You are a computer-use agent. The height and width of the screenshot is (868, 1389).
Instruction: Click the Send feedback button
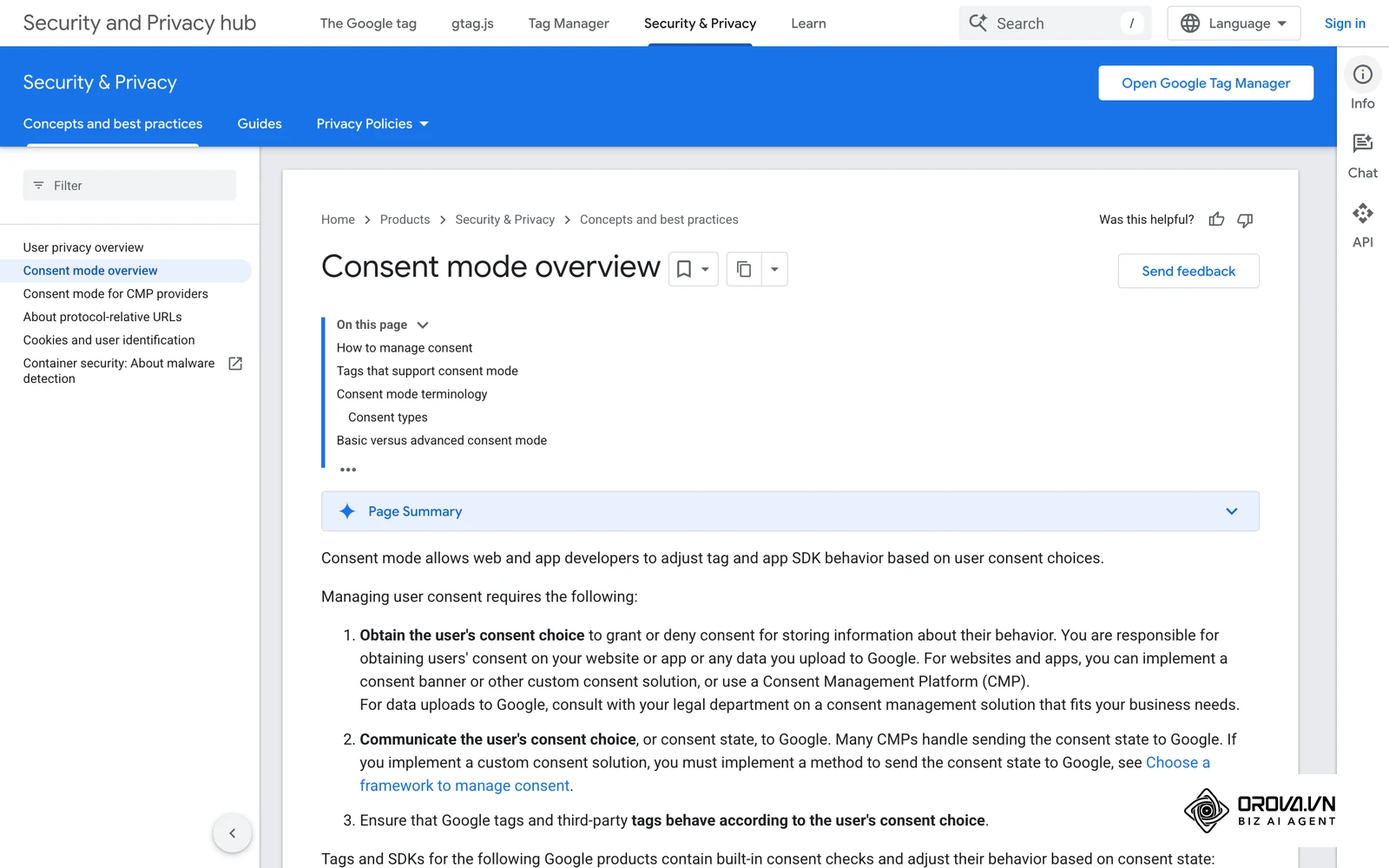coord(1188,271)
